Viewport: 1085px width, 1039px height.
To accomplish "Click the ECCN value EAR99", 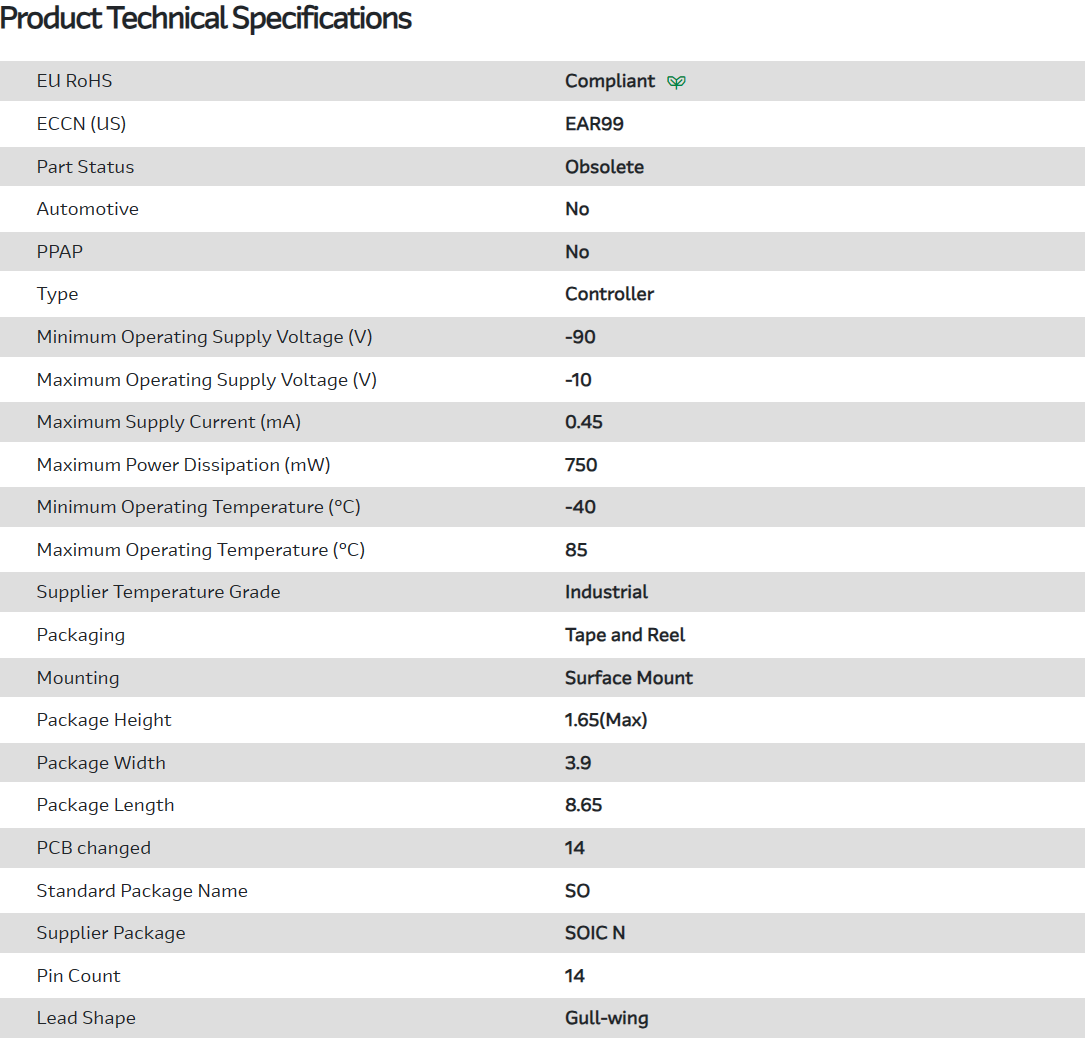I will click(594, 124).
